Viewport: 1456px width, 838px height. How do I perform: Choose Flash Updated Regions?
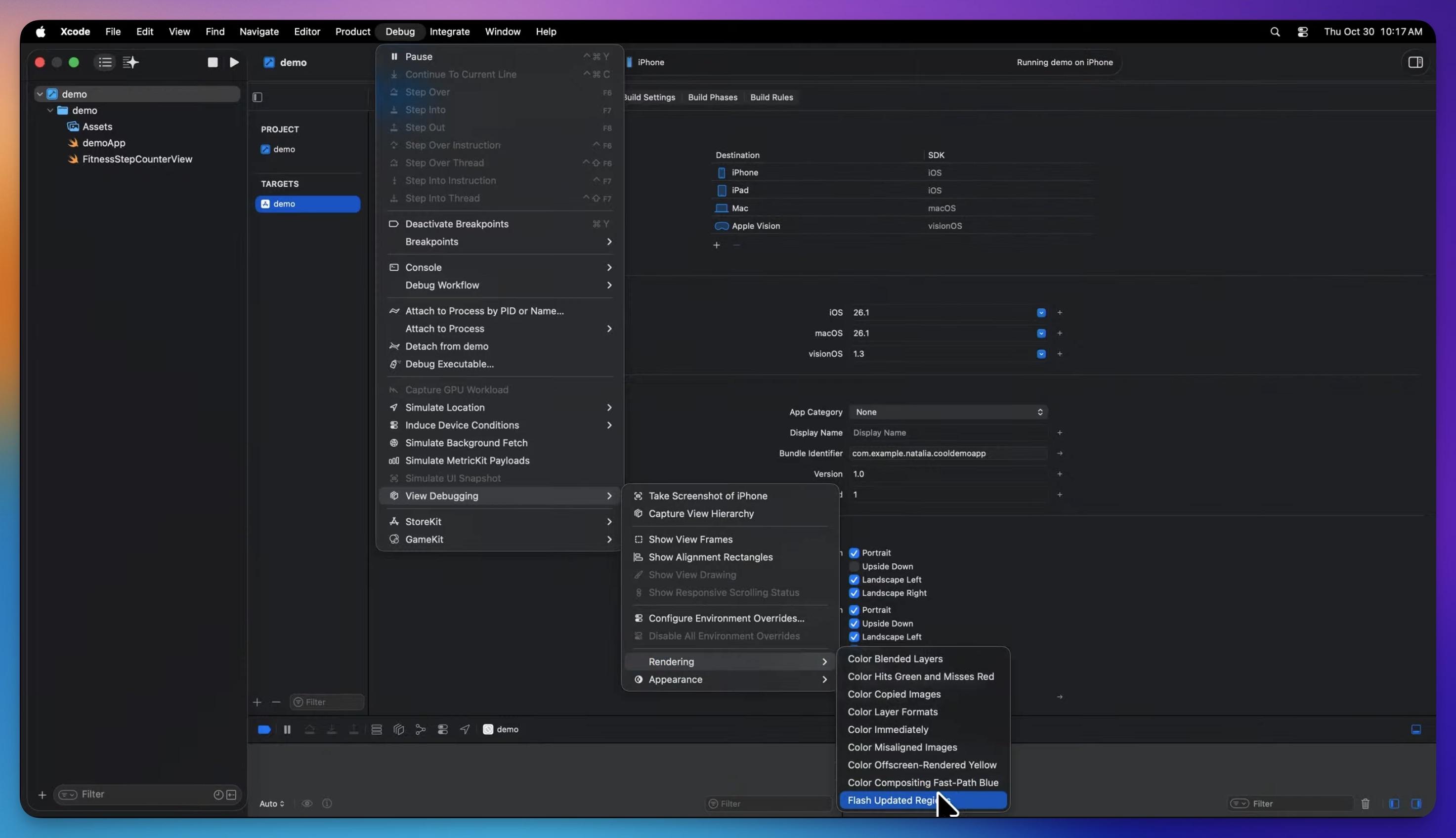[923, 800]
